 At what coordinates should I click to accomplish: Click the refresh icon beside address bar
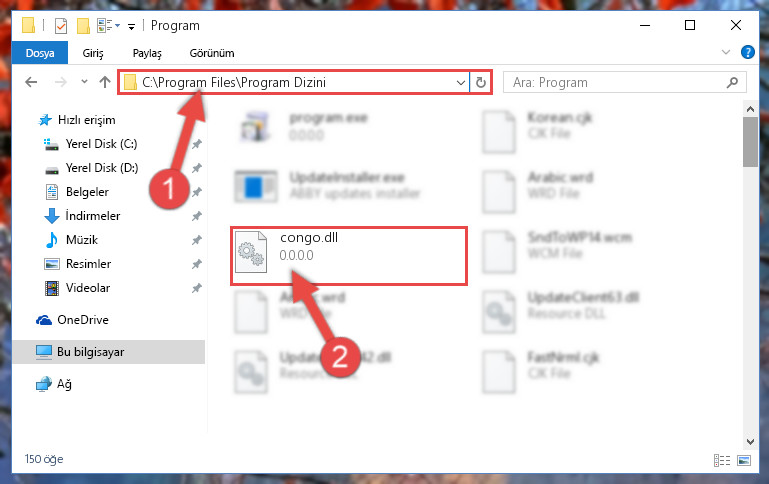click(481, 82)
